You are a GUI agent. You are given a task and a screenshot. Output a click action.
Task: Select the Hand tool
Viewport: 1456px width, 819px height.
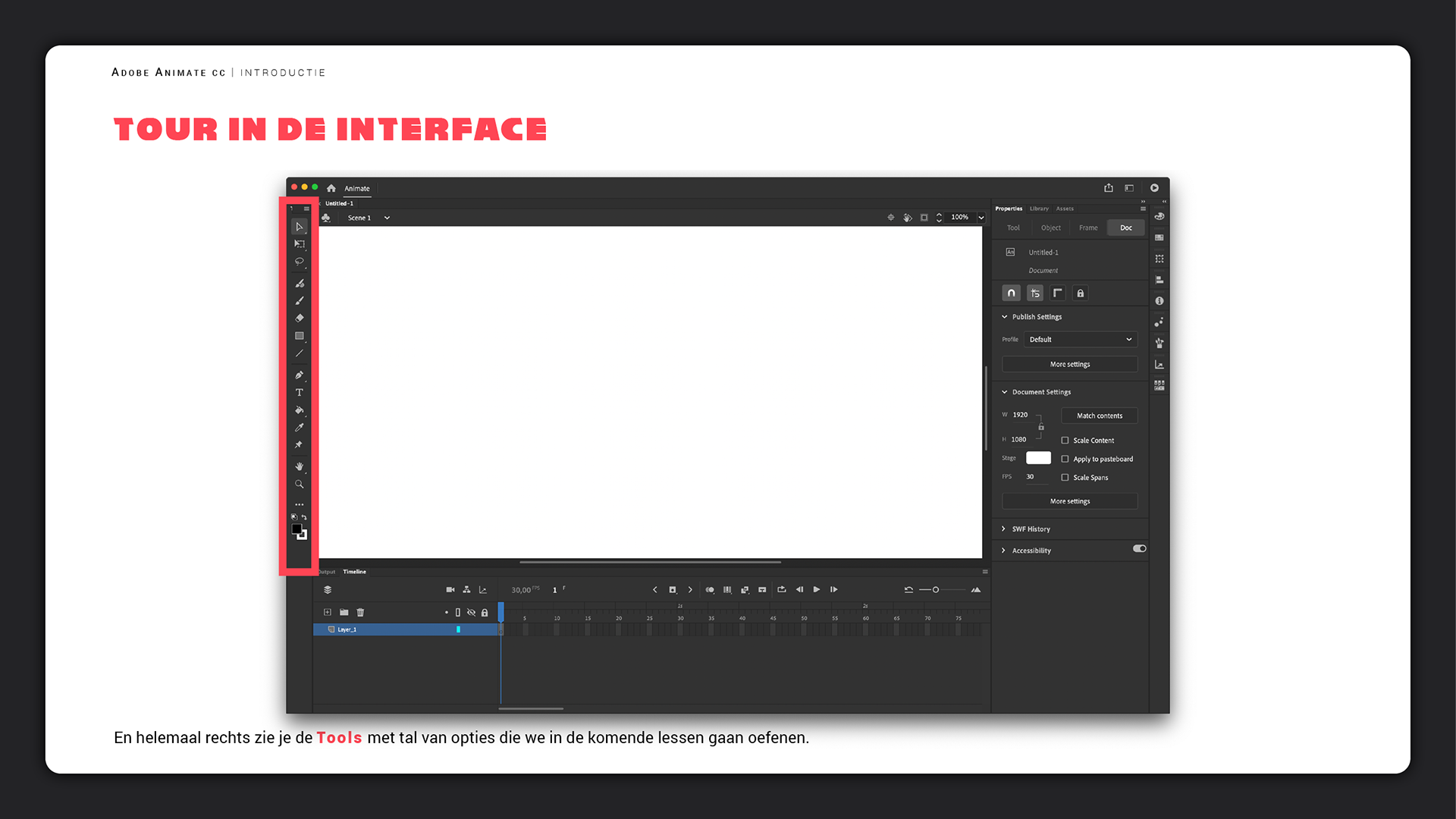[x=299, y=466]
